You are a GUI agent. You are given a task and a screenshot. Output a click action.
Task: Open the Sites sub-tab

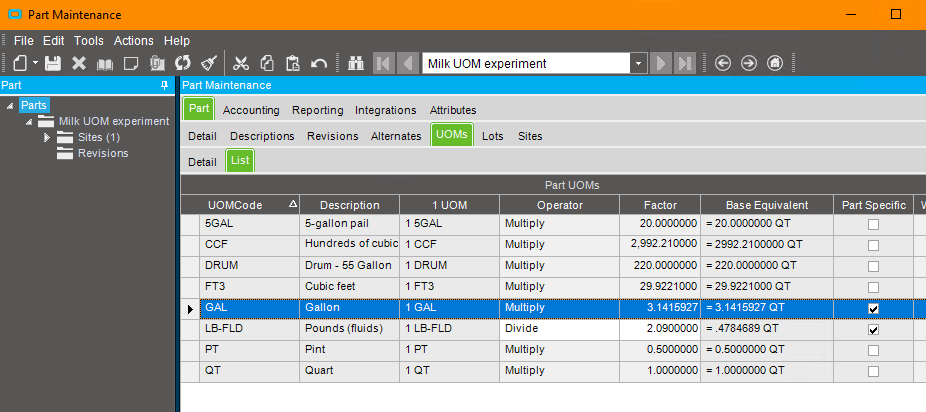click(530, 136)
